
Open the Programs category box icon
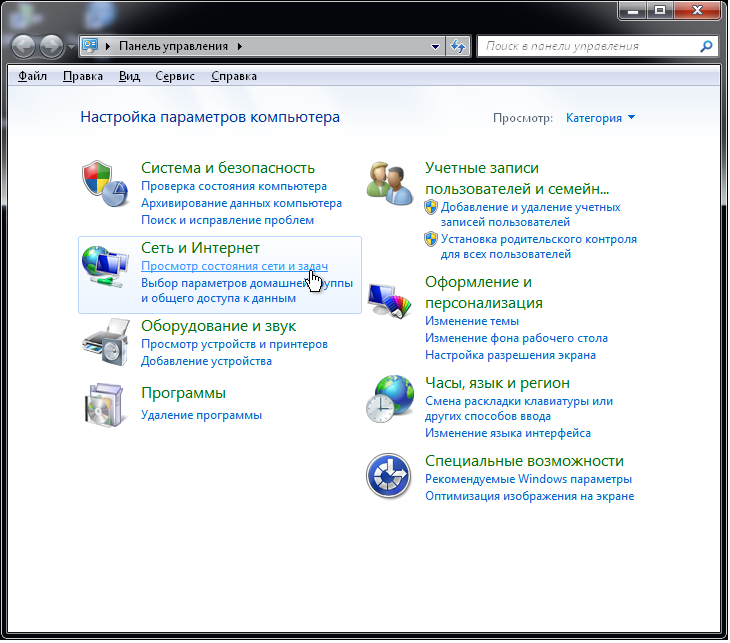(x=104, y=404)
